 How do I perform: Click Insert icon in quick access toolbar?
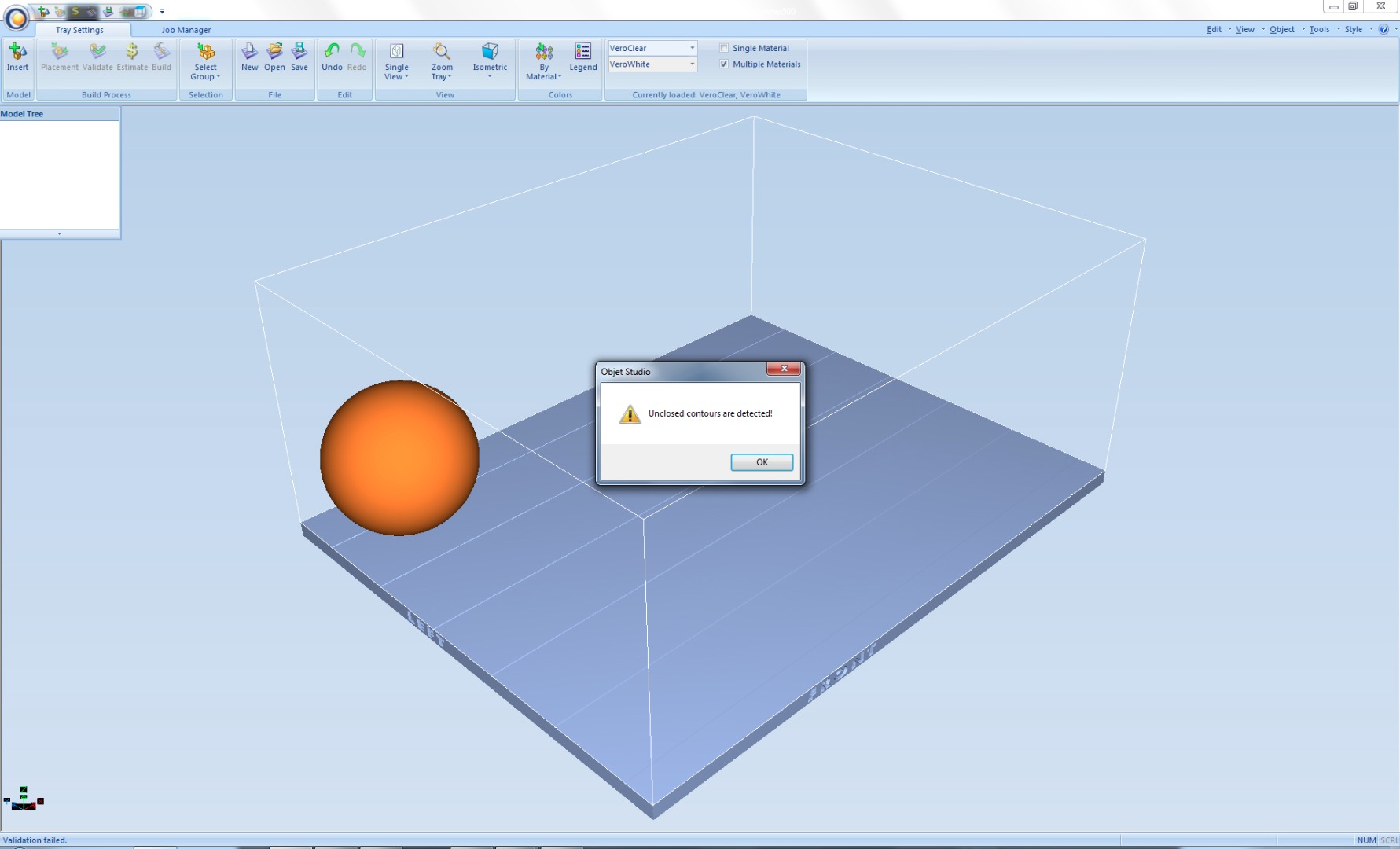tap(42, 11)
